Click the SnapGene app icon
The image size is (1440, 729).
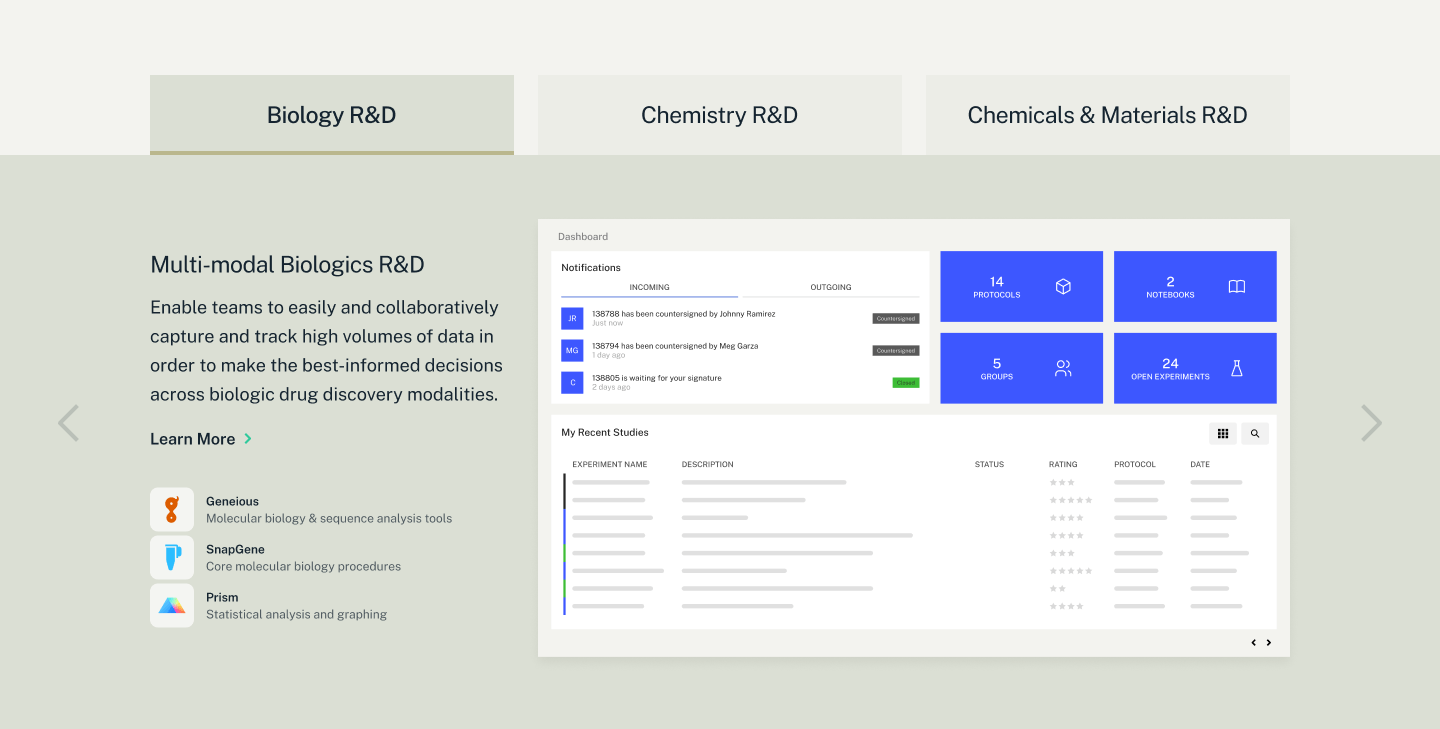(172, 557)
